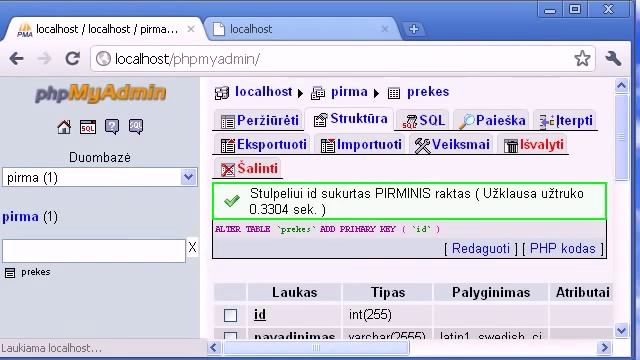Open the Importuoti tab

[x=360, y=145]
